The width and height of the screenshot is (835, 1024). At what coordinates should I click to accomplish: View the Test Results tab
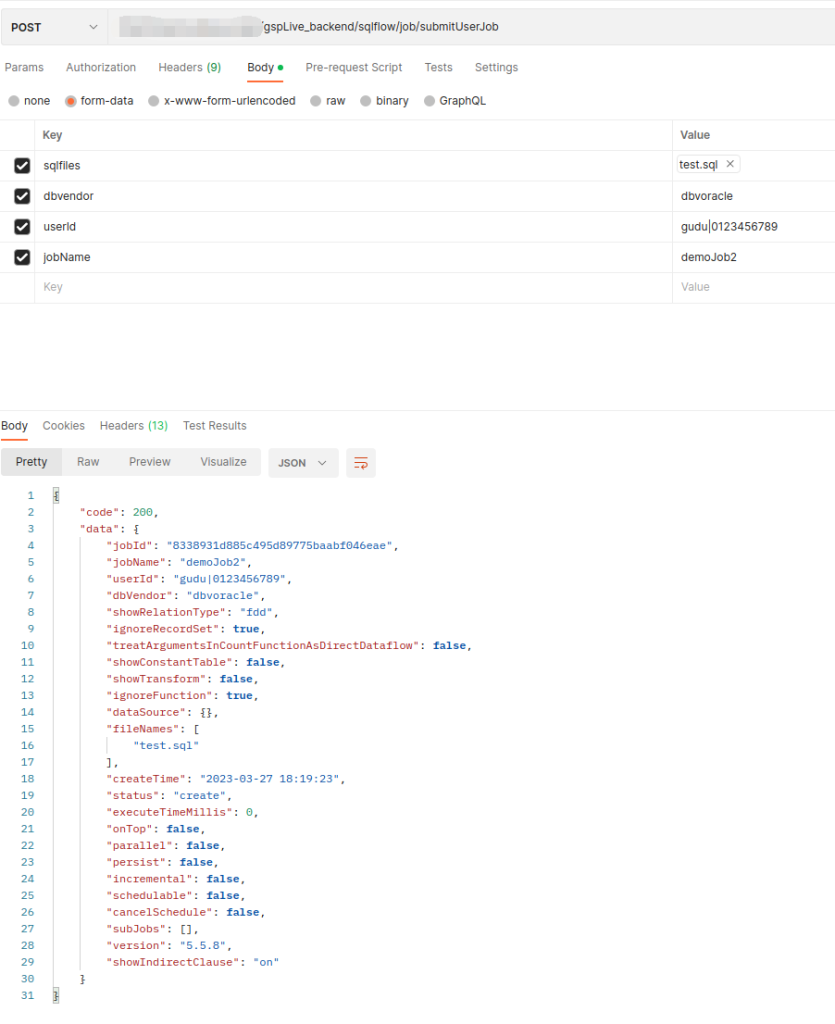214,425
